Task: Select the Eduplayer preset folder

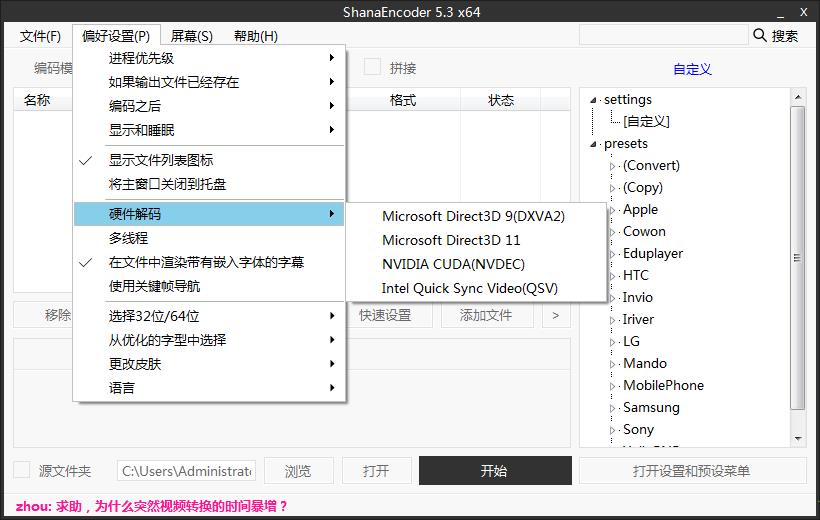Action: [653, 253]
